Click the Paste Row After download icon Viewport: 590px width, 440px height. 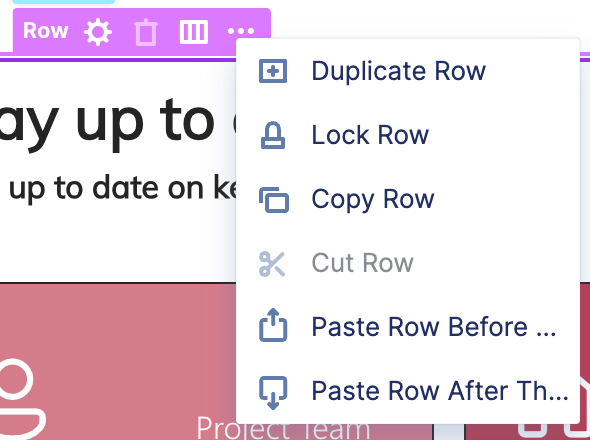pyautogui.click(x=273, y=392)
